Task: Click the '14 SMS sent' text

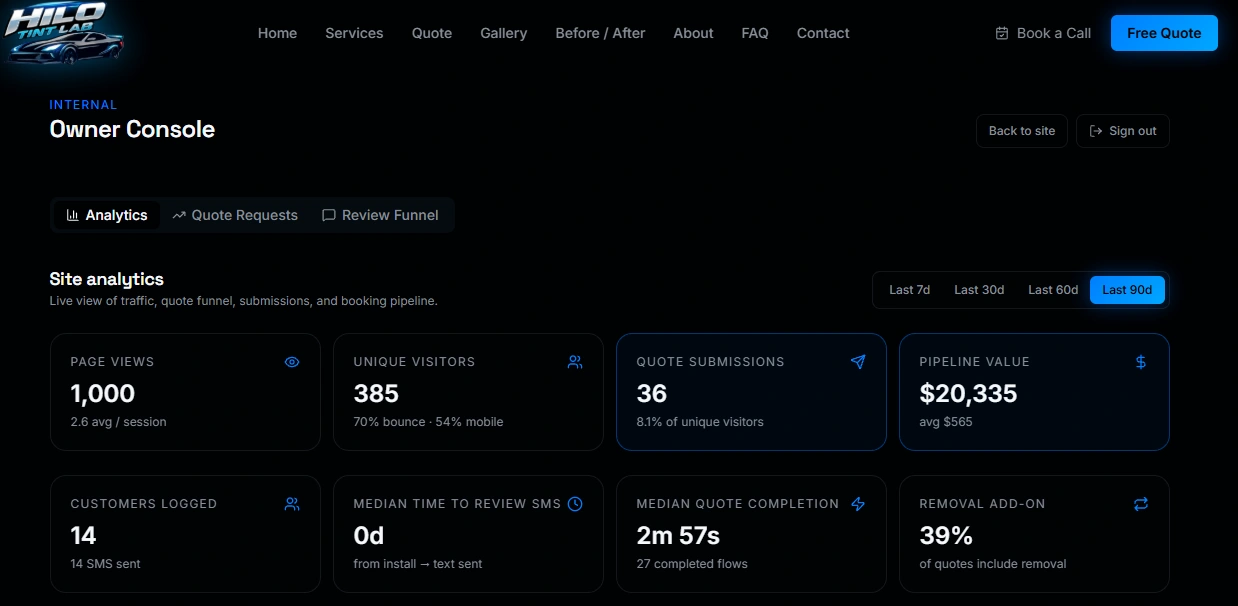Action: [105, 564]
